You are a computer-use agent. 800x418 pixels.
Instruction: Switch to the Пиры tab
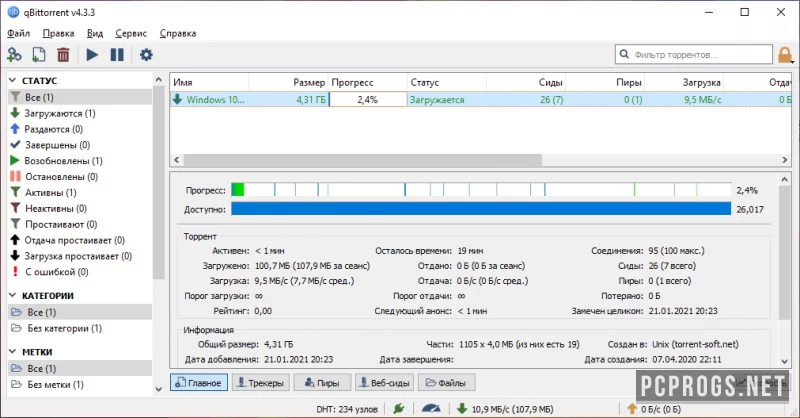(x=322, y=382)
